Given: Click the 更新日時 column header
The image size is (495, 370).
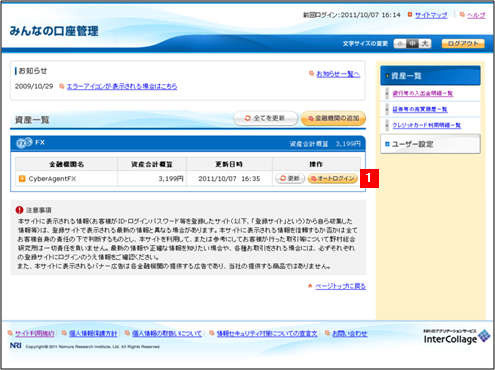Looking at the screenshot, I should tap(229, 164).
